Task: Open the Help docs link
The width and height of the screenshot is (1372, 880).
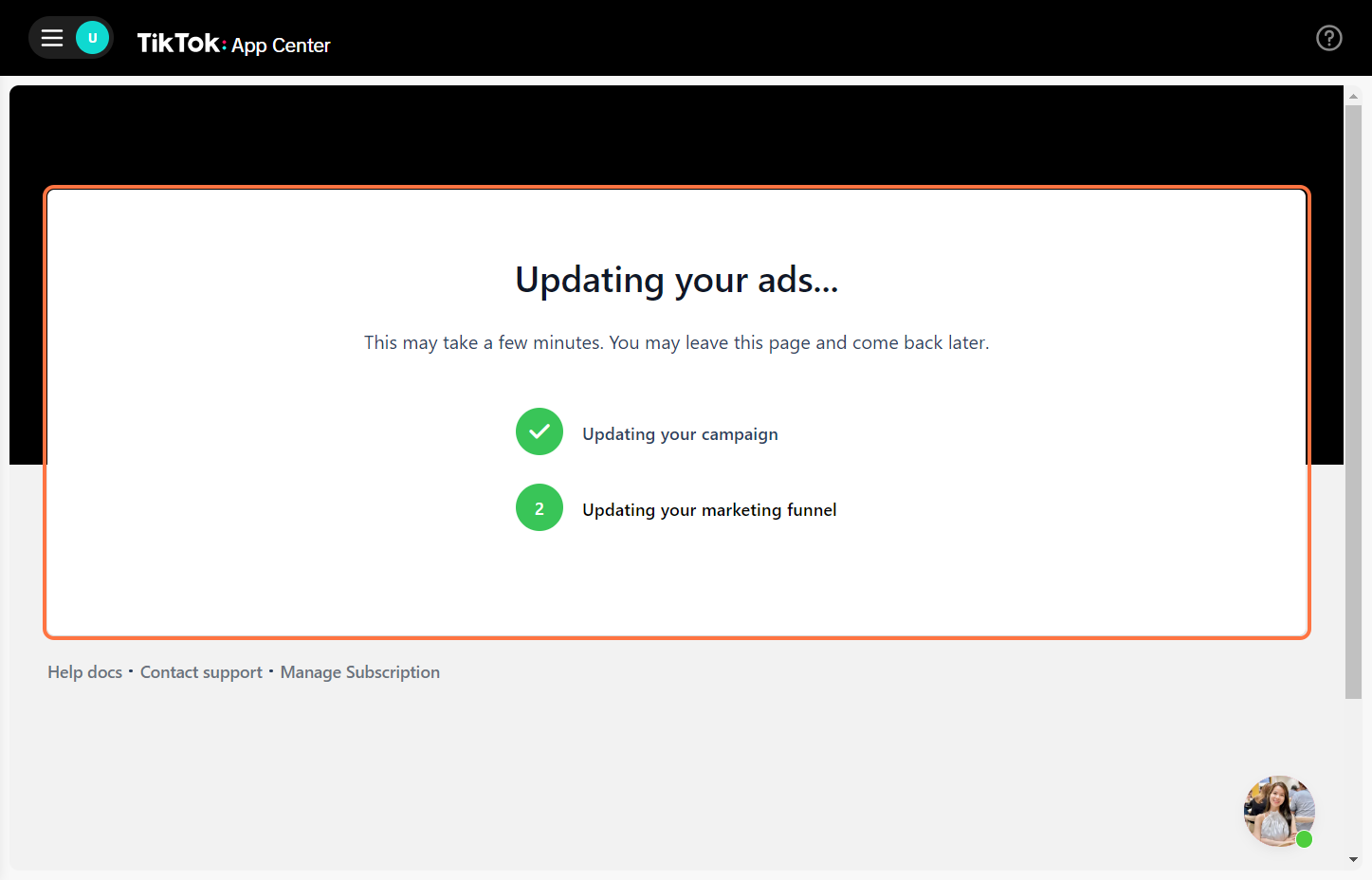Action: point(85,672)
